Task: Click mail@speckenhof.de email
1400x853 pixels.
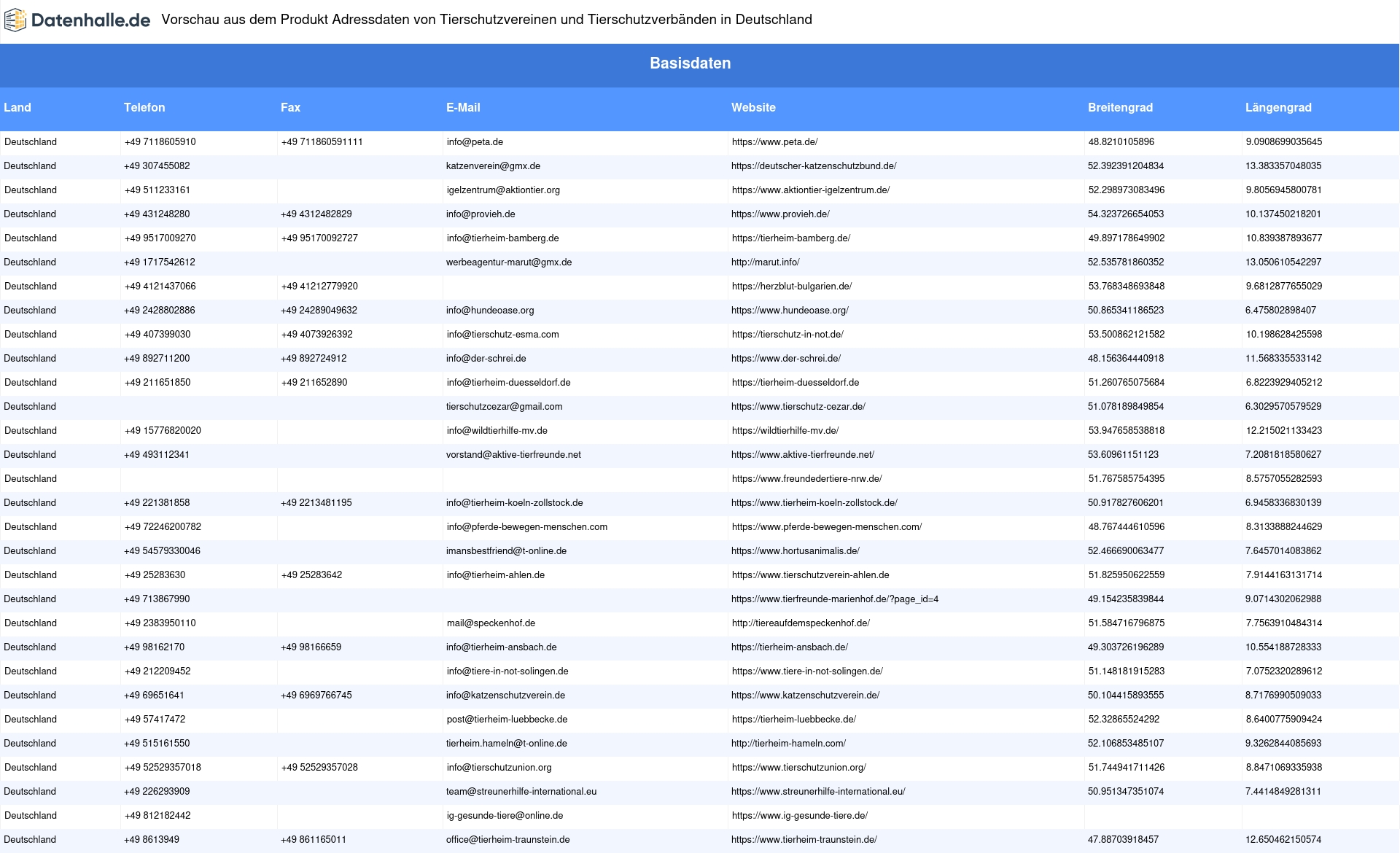Action: click(x=491, y=623)
